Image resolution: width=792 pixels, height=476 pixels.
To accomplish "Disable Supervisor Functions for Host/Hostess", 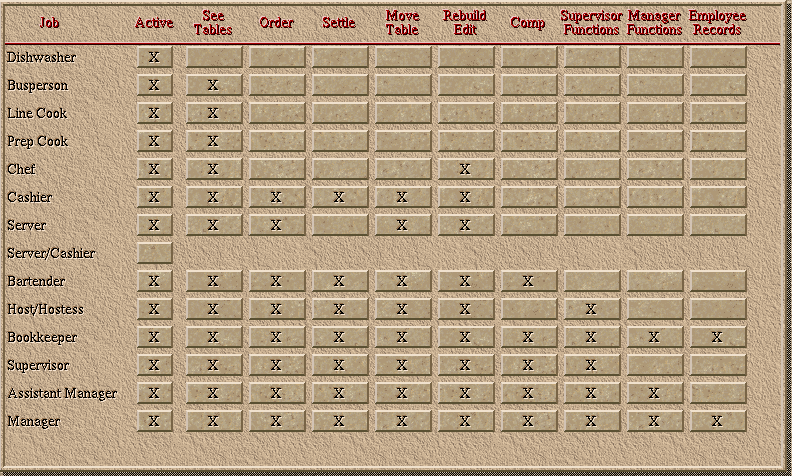I will (x=591, y=309).
